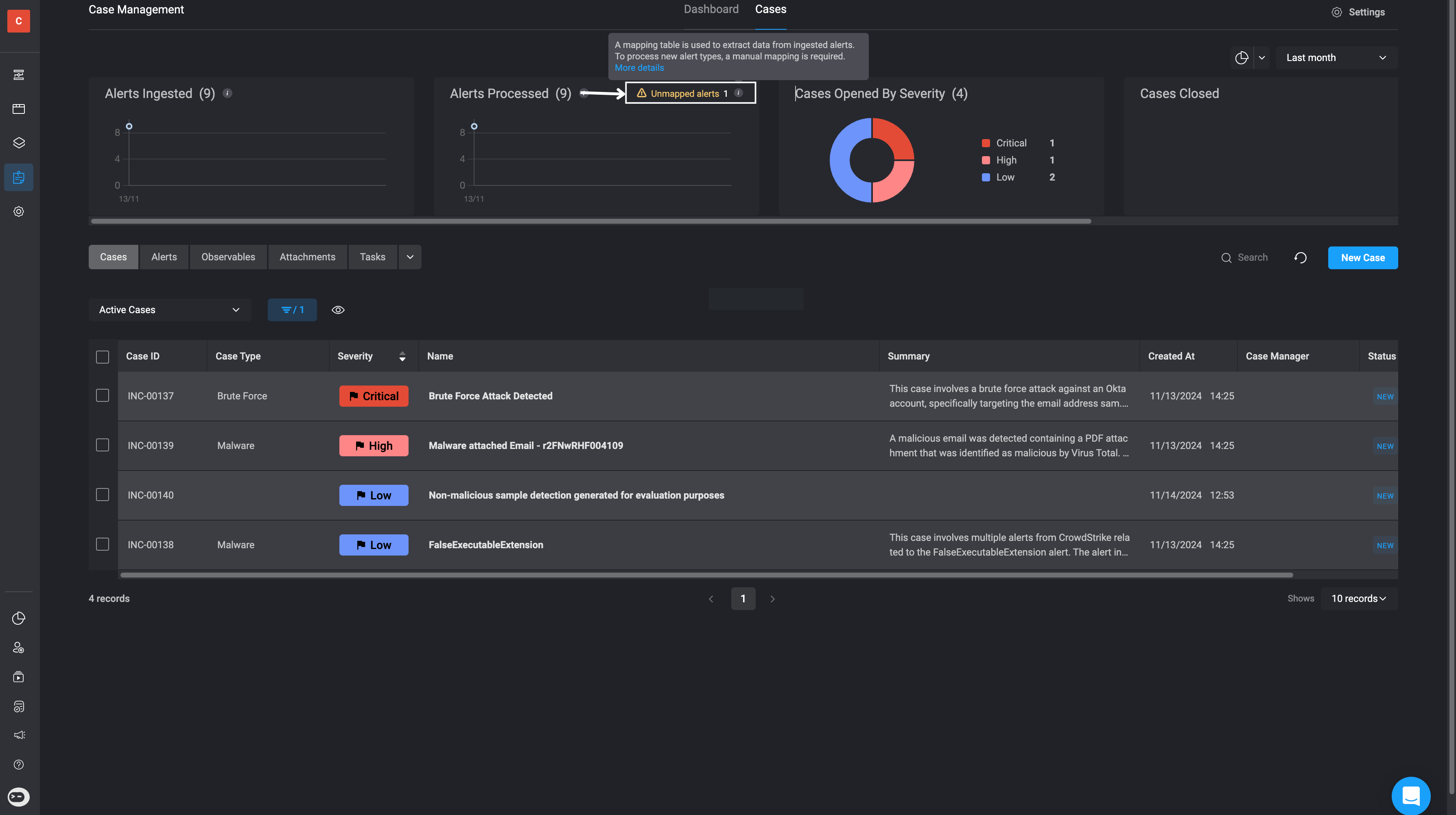The image size is (1456, 815).
Task: Select all cases header checkbox
Action: click(102, 356)
